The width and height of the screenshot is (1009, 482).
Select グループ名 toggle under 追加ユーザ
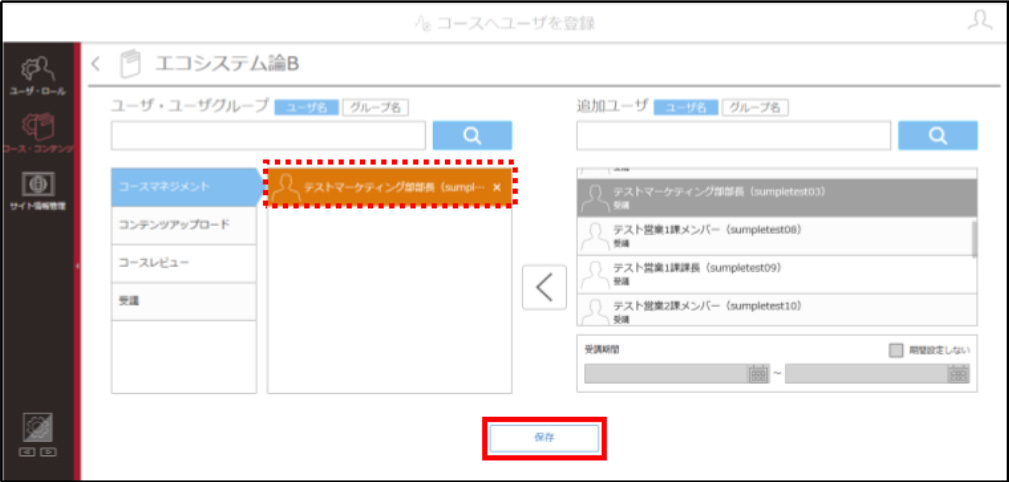[x=755, y=107]
